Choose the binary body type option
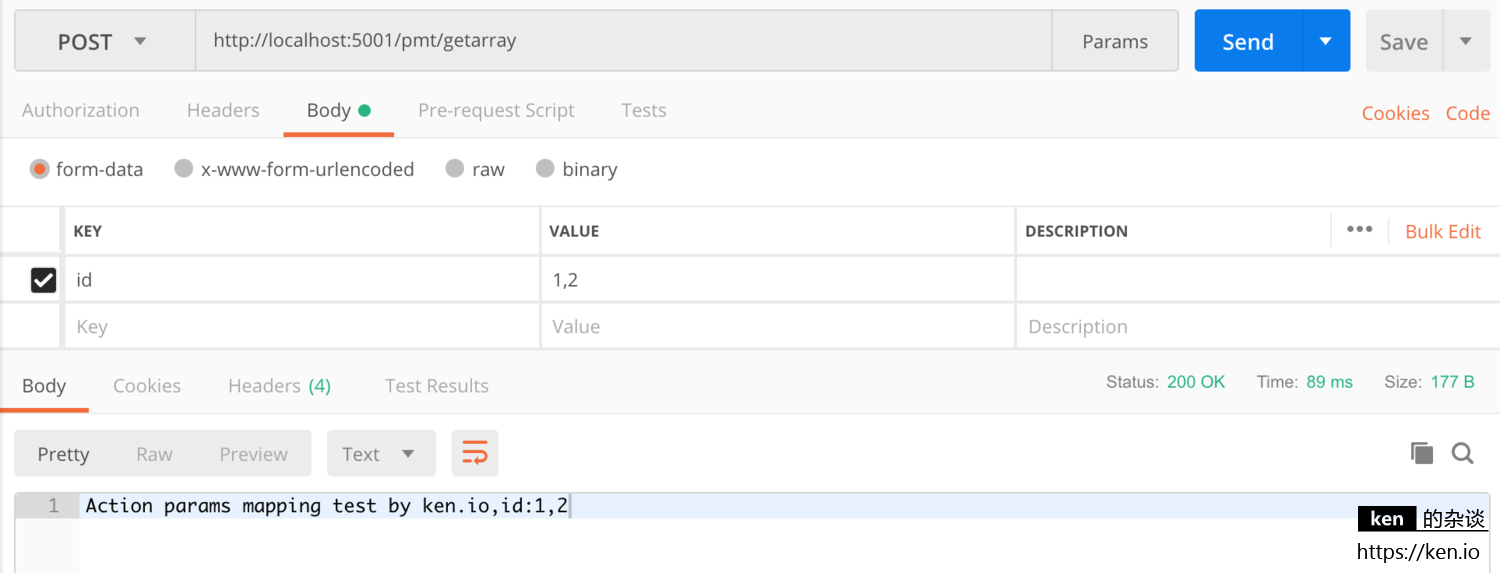The width and height of the screenshot is (1500, 573). pyautogui.click(x=545, y=169)
